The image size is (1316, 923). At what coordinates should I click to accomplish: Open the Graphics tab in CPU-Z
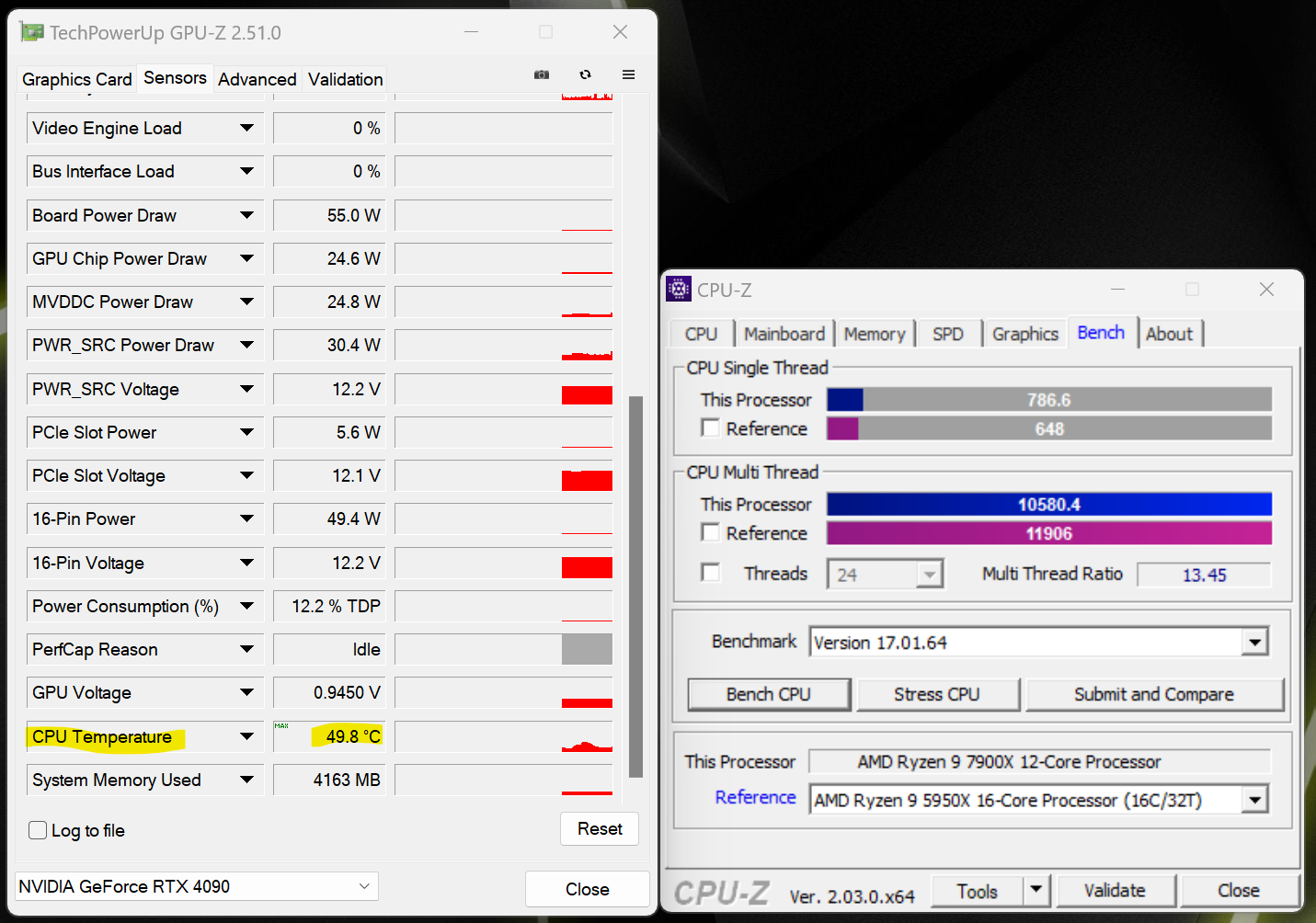pos(1025,334)
